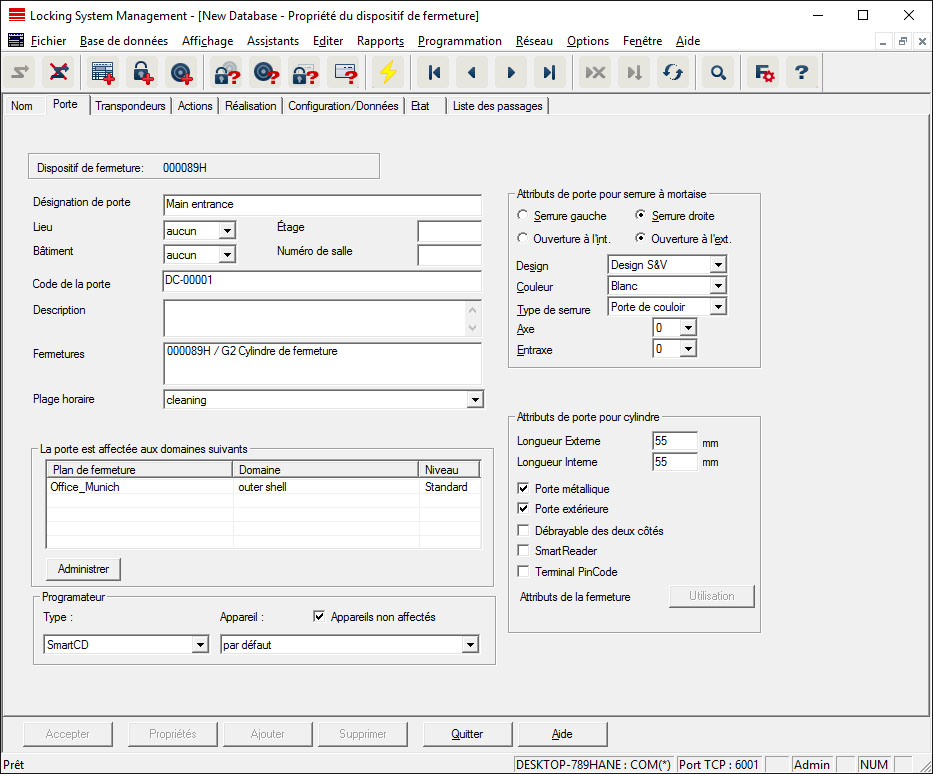933x774 pixels.
Task: Click the refresh arrows toolbar icon
Action: click(673, 73)
